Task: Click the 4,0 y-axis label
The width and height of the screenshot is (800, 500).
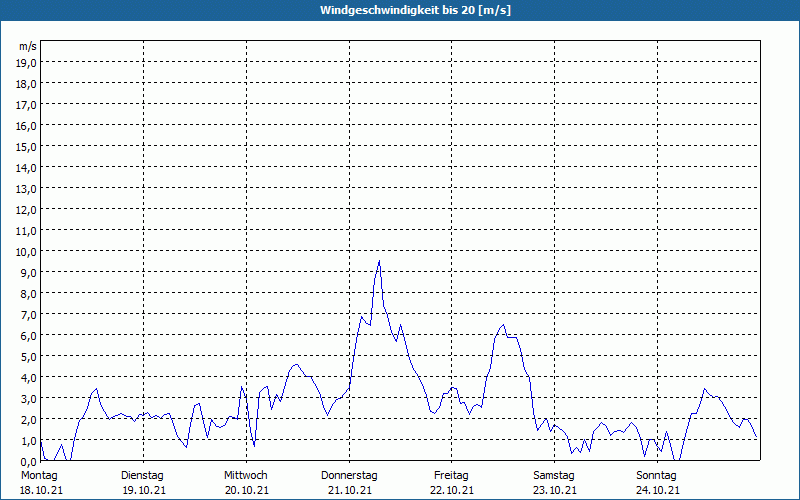Action: click(28, 378)
